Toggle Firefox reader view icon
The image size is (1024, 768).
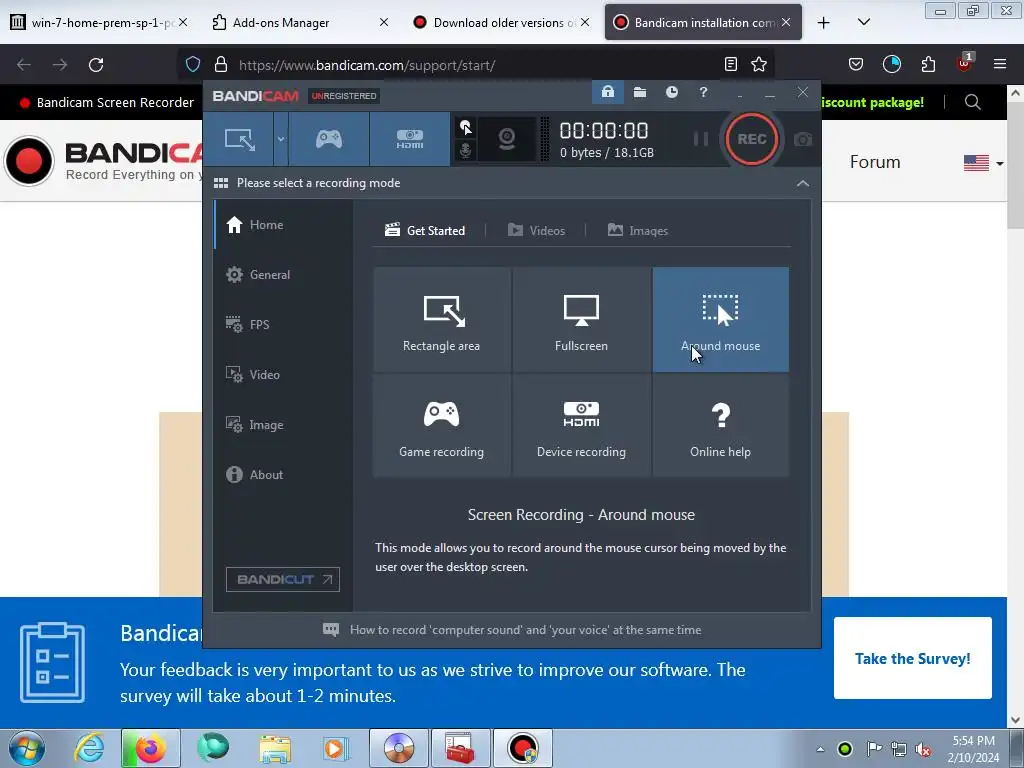pyautogui.click(x=731, y=65)
